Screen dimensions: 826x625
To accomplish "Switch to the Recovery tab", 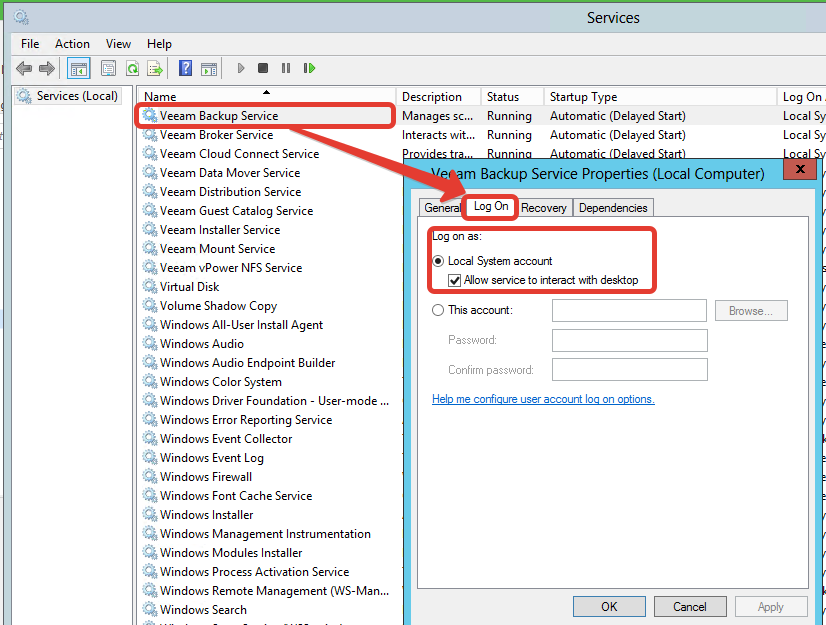I will coord(544,208).
